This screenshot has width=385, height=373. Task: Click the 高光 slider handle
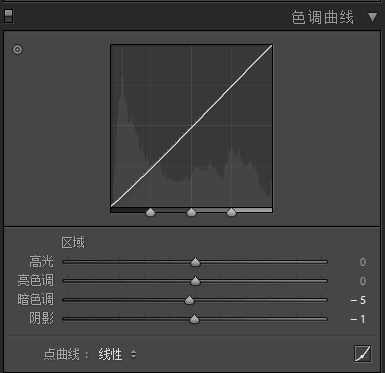[x=195, y=262]
